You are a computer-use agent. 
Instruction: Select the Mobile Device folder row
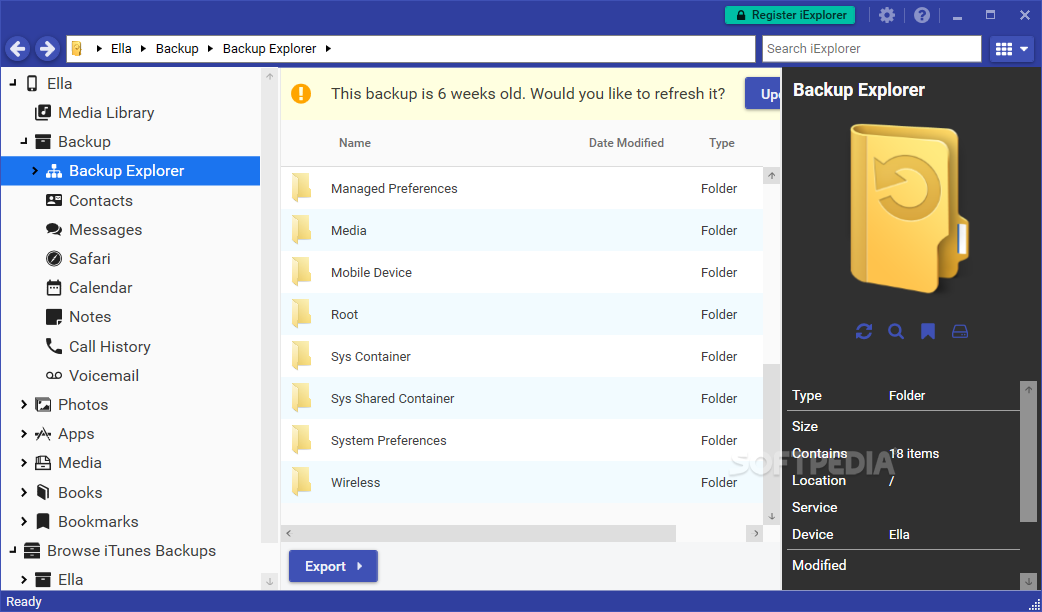[522, 272]
